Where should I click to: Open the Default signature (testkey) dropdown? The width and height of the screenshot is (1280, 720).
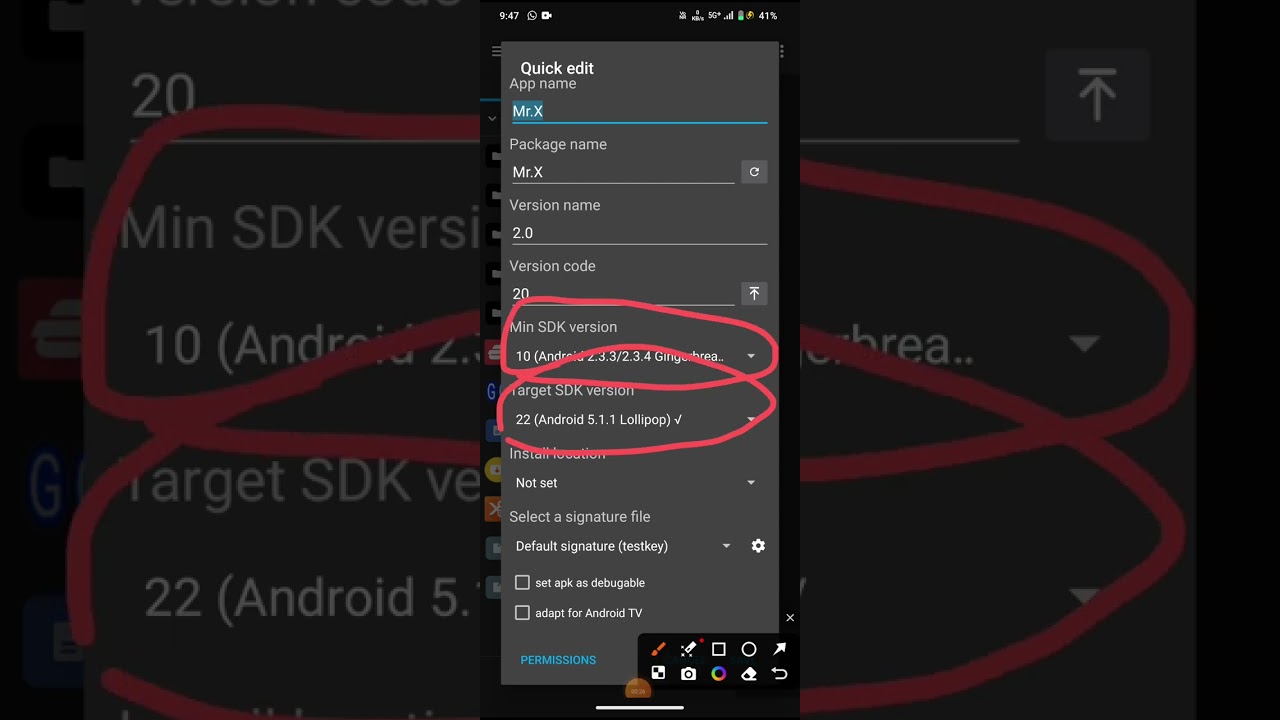625,546
